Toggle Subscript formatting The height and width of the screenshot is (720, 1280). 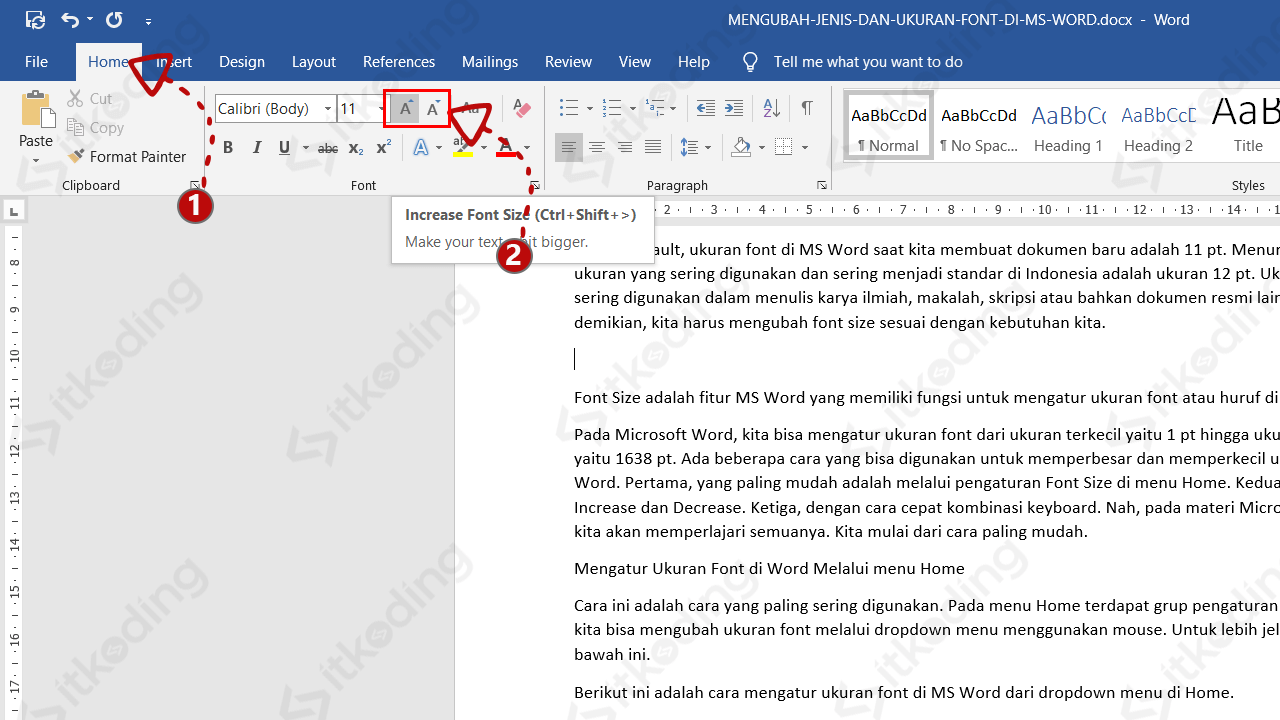pyautogui.click(x=355, y=148)
